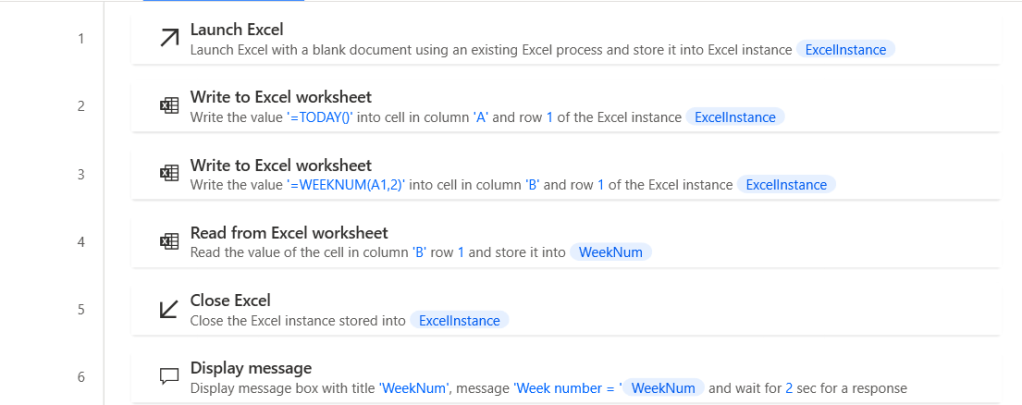Click the Display message speech bubble icon
1022x405 pixels.
(x=169, y=377)
